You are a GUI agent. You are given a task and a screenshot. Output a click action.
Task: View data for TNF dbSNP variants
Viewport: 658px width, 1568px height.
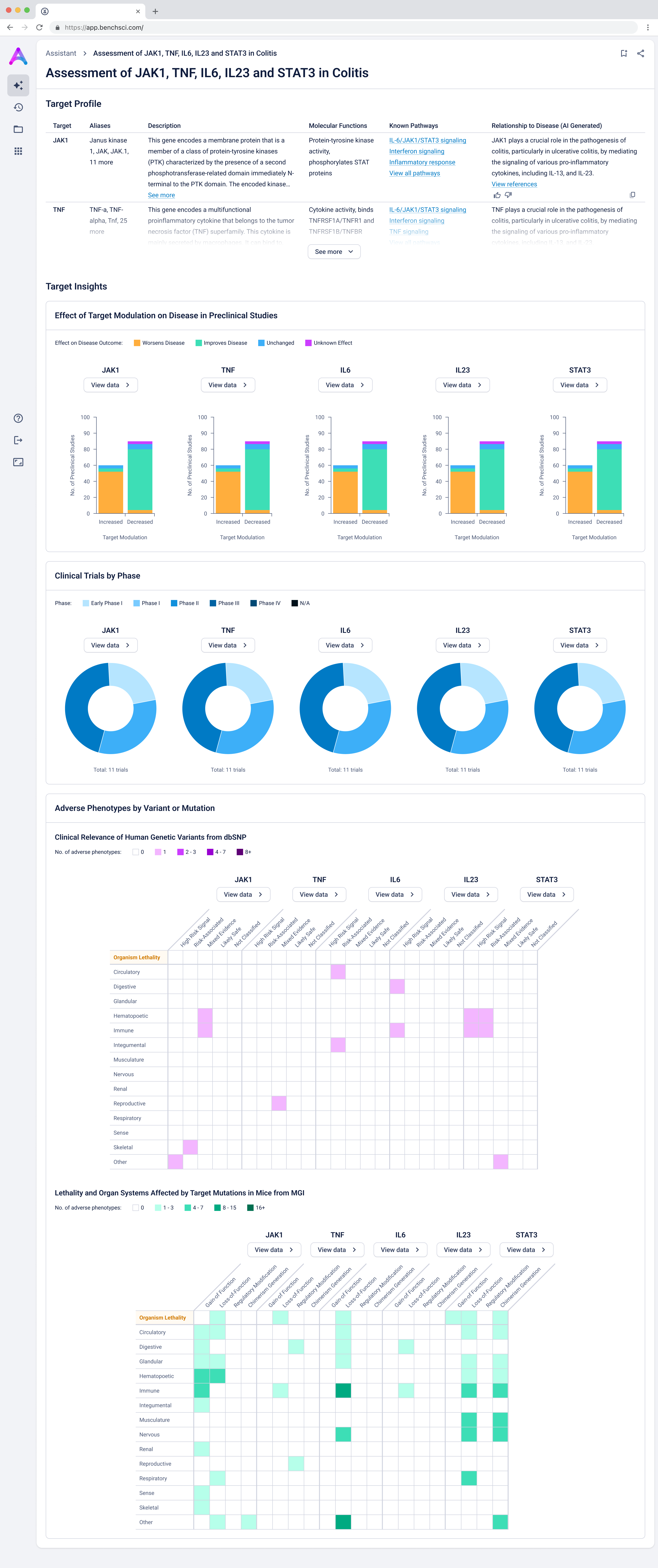click(x=319, y=895)
